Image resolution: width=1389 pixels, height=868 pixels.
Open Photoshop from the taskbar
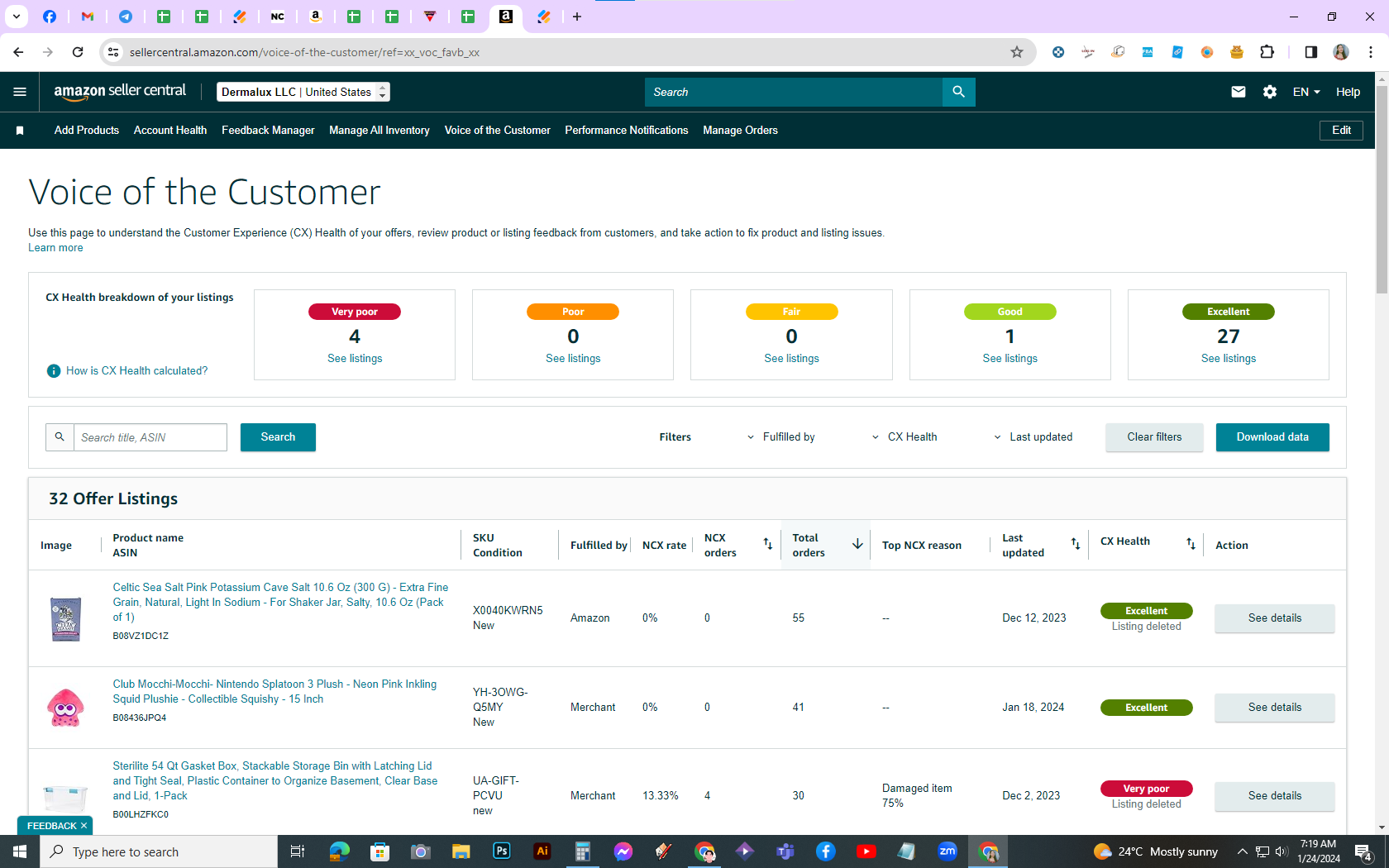502,851
